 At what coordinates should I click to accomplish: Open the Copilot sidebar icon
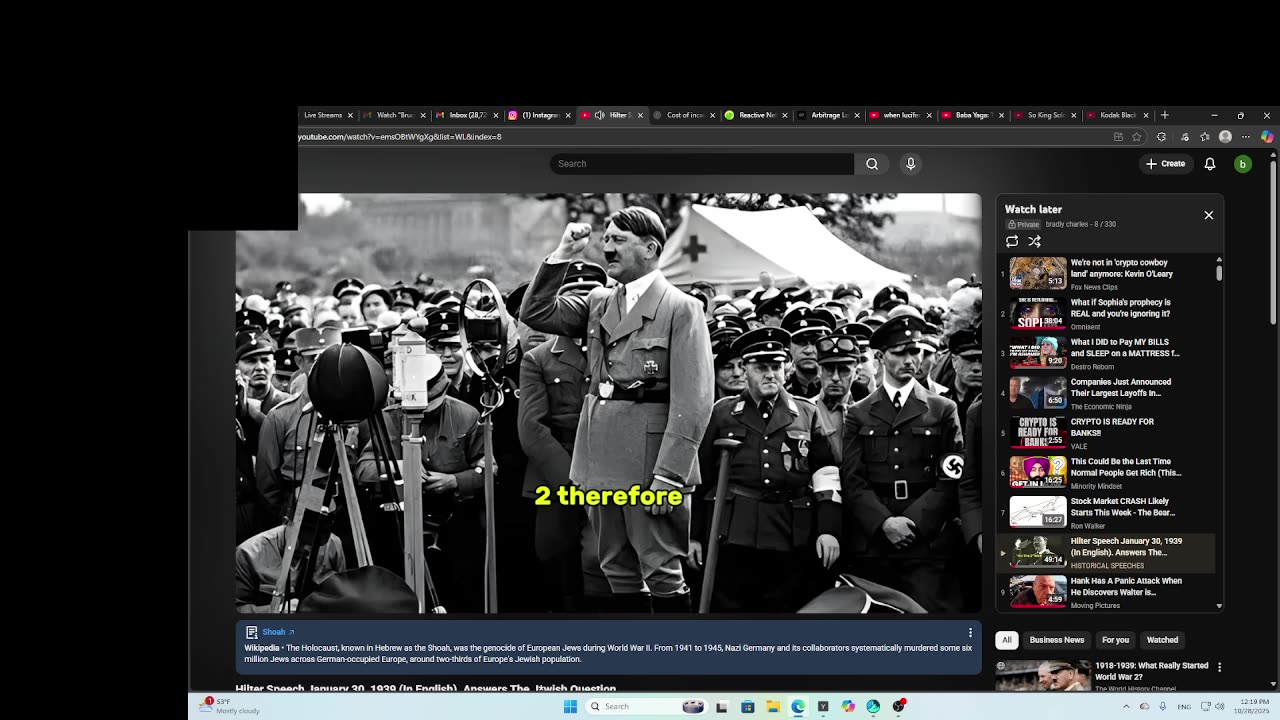pyautogui.click(x=1267, y=137)
